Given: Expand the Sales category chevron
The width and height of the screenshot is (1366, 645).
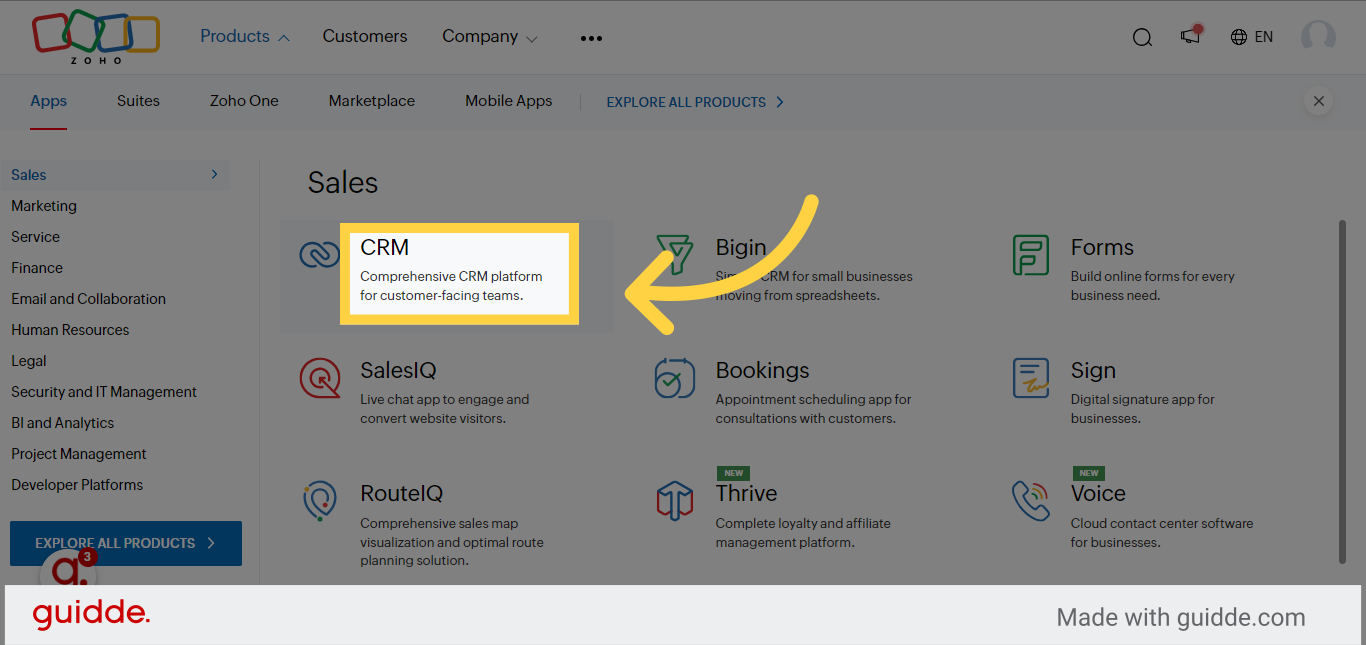Looking at the screenshot, I should [214, 174].
